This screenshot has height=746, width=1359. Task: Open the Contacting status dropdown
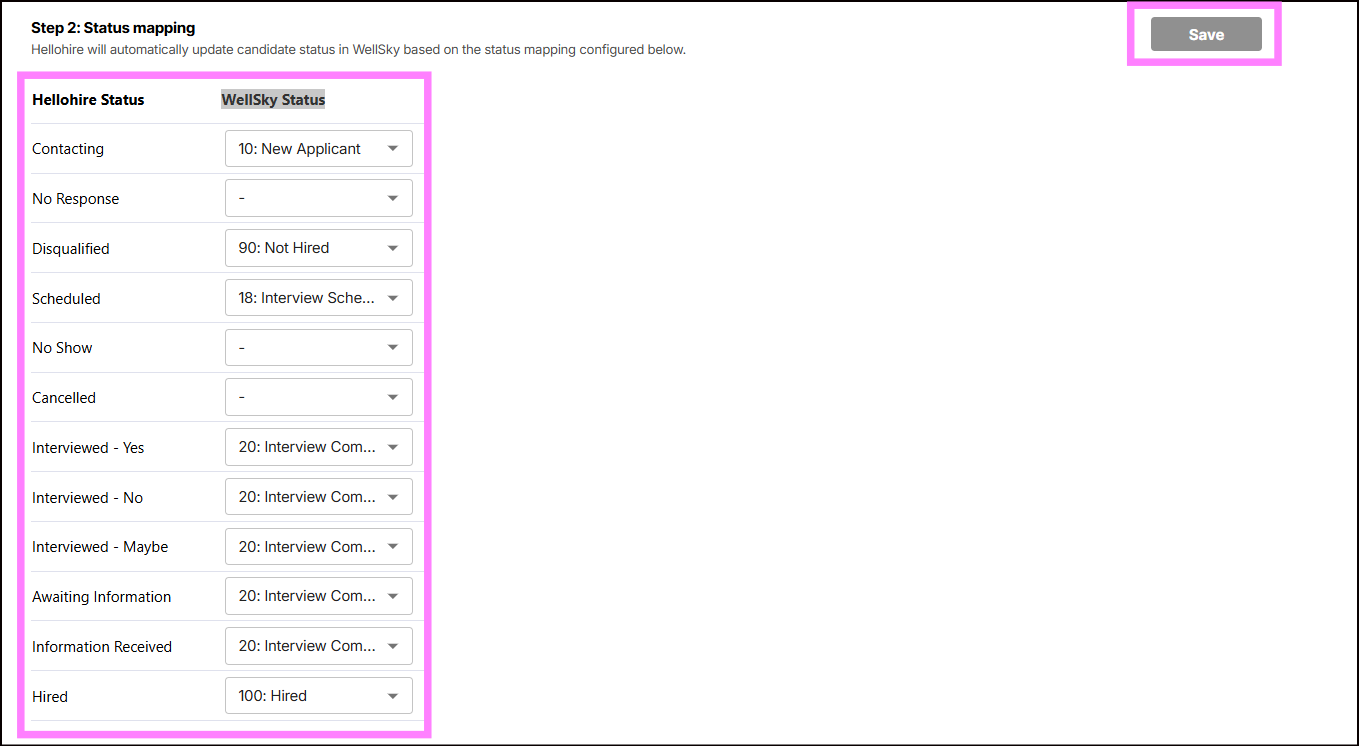(319, 149)
